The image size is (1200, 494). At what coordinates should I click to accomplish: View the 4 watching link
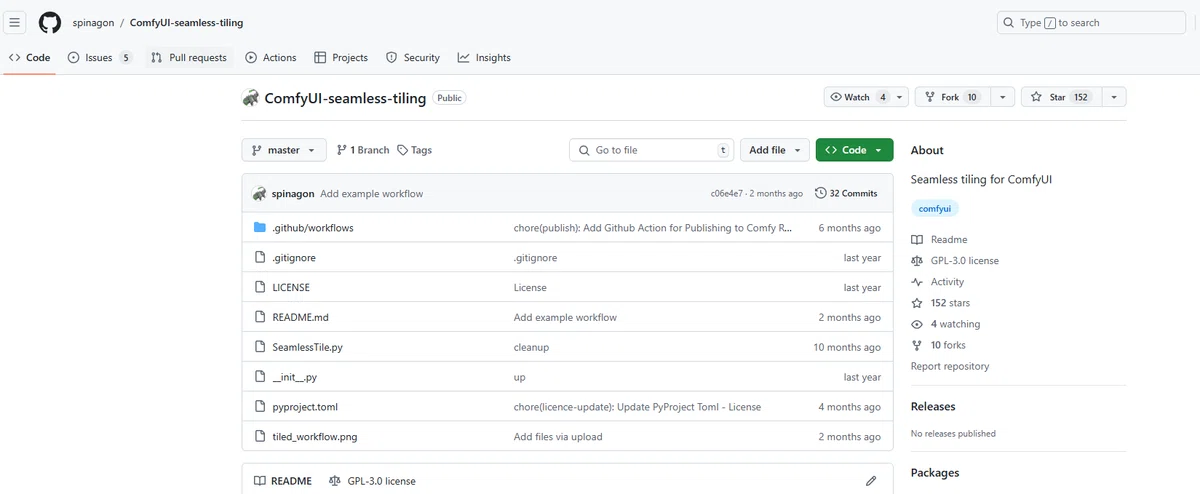tap(945, 324)
